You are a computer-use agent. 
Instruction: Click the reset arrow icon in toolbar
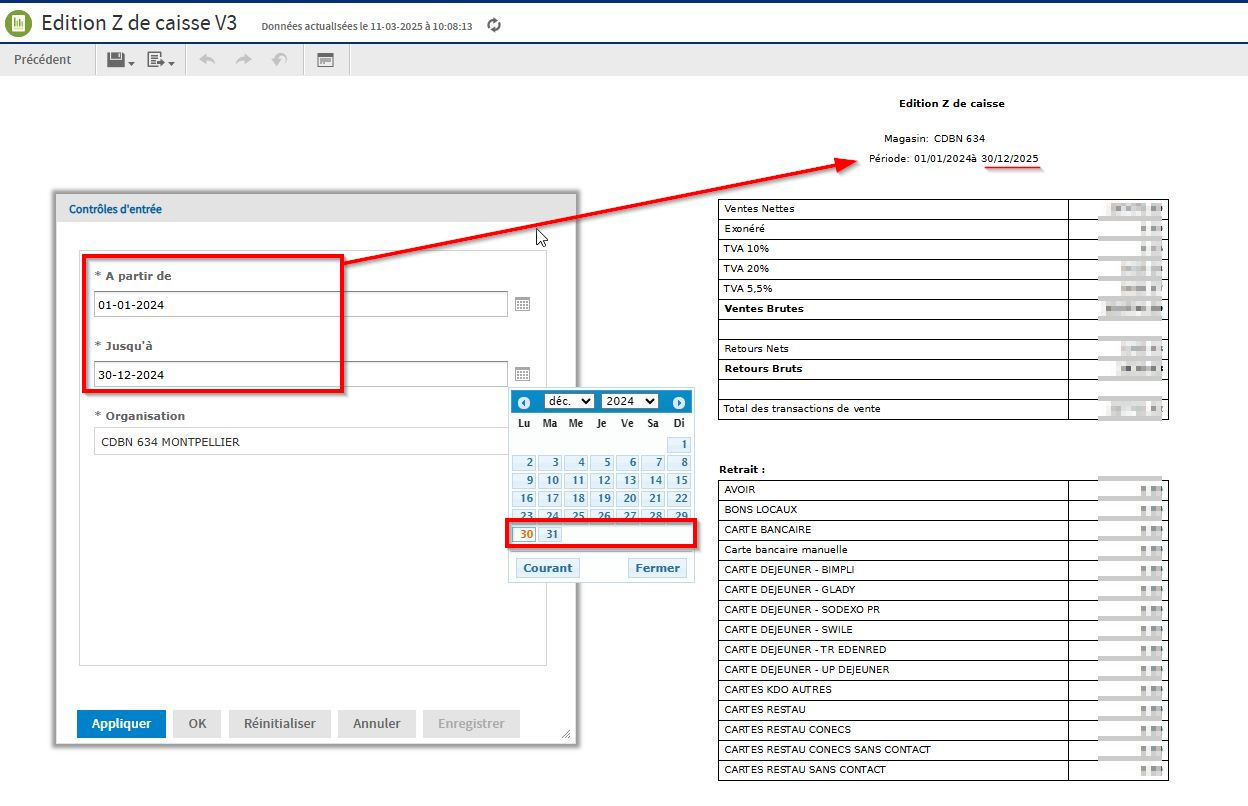click(280, 60)
